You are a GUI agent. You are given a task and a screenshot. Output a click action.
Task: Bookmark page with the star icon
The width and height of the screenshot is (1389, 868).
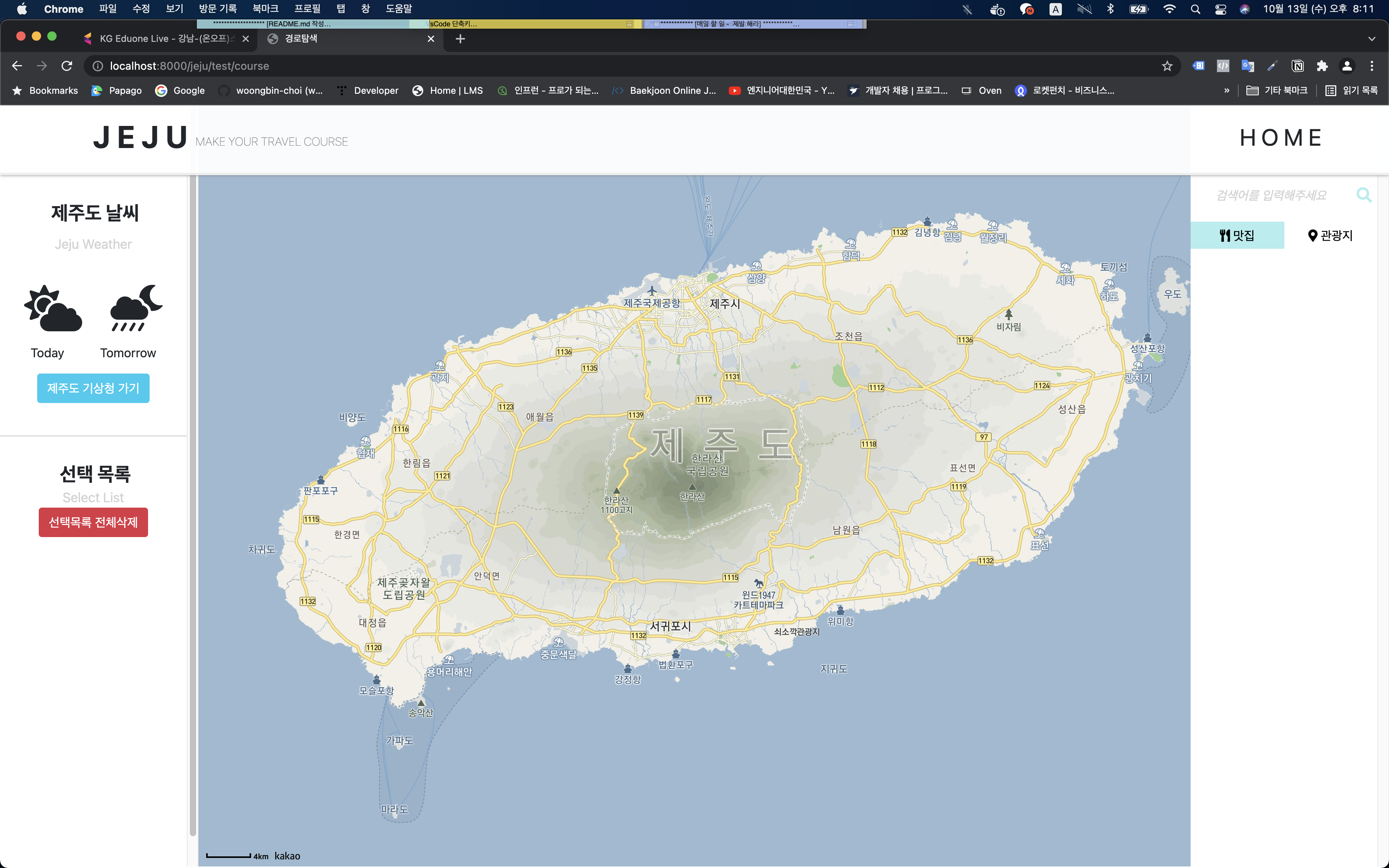click(1167, 66)
